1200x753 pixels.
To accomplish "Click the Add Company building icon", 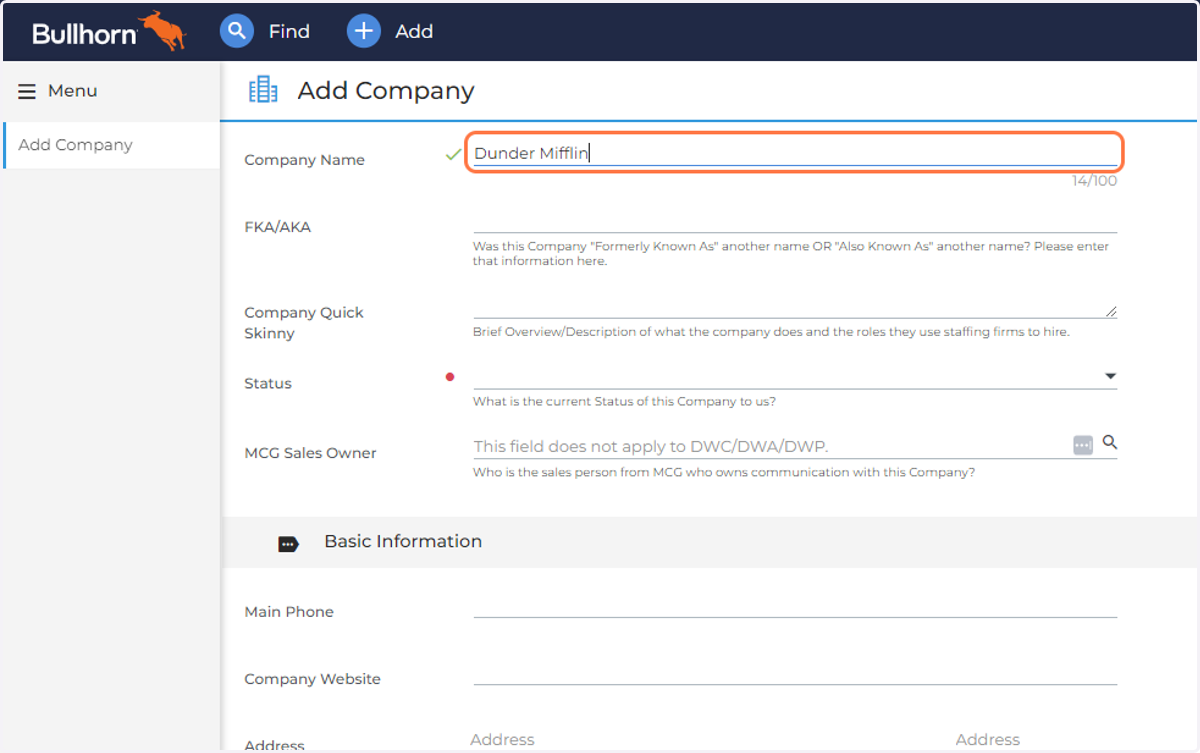I will [x=263, y=90].
